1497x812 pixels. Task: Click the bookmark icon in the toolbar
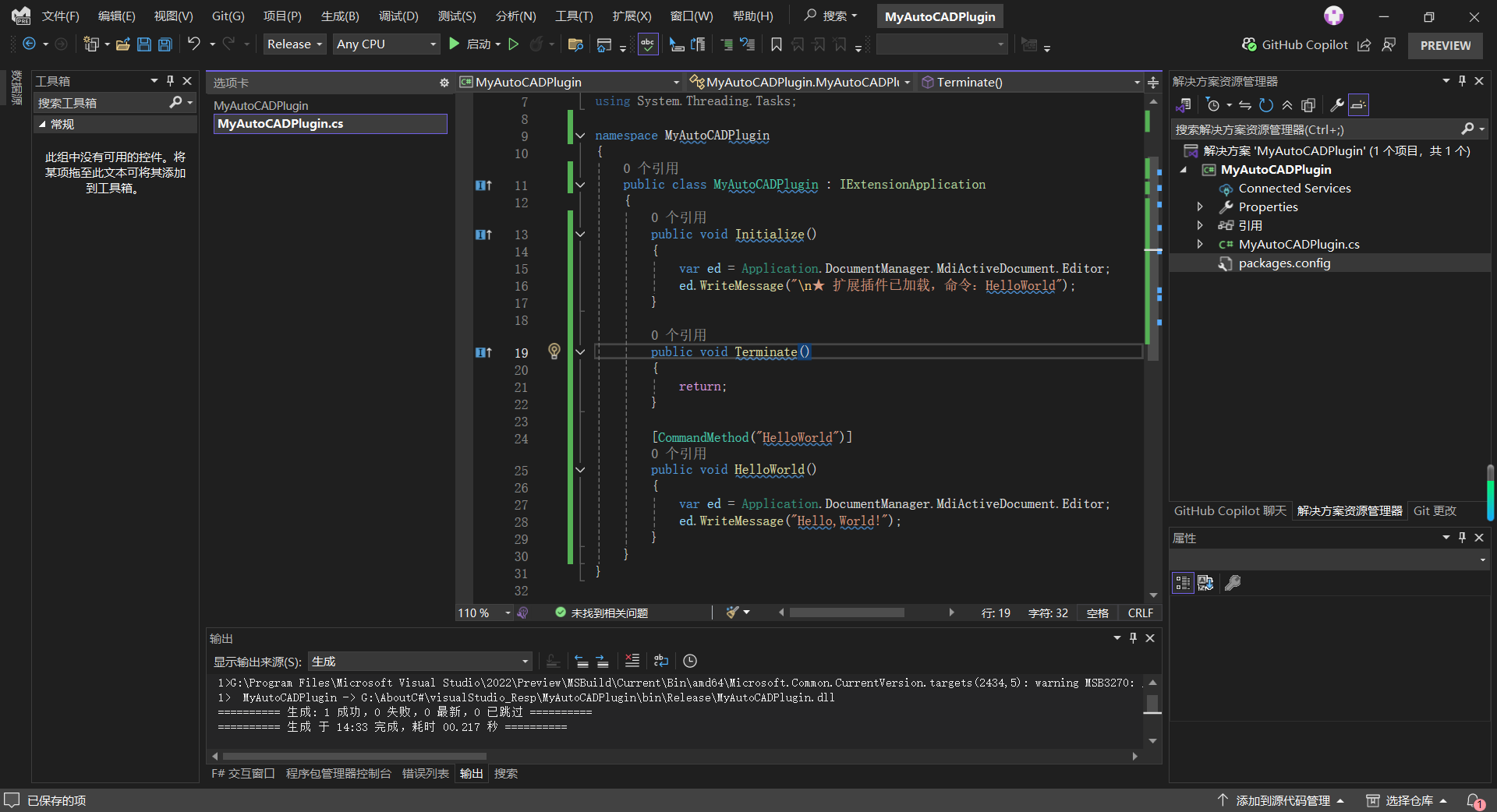pos(777,44)
